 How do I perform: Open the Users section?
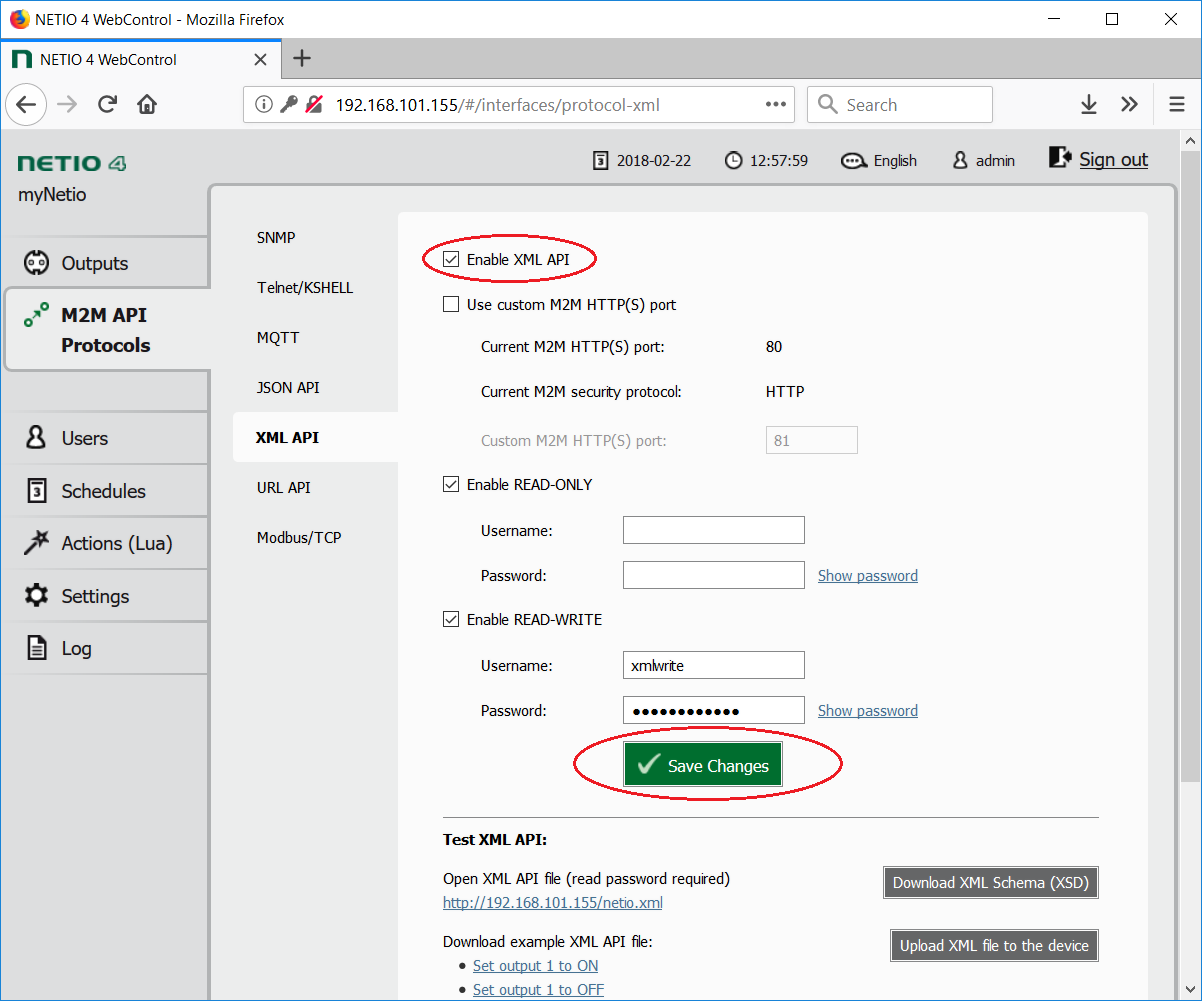pos(105,438)
